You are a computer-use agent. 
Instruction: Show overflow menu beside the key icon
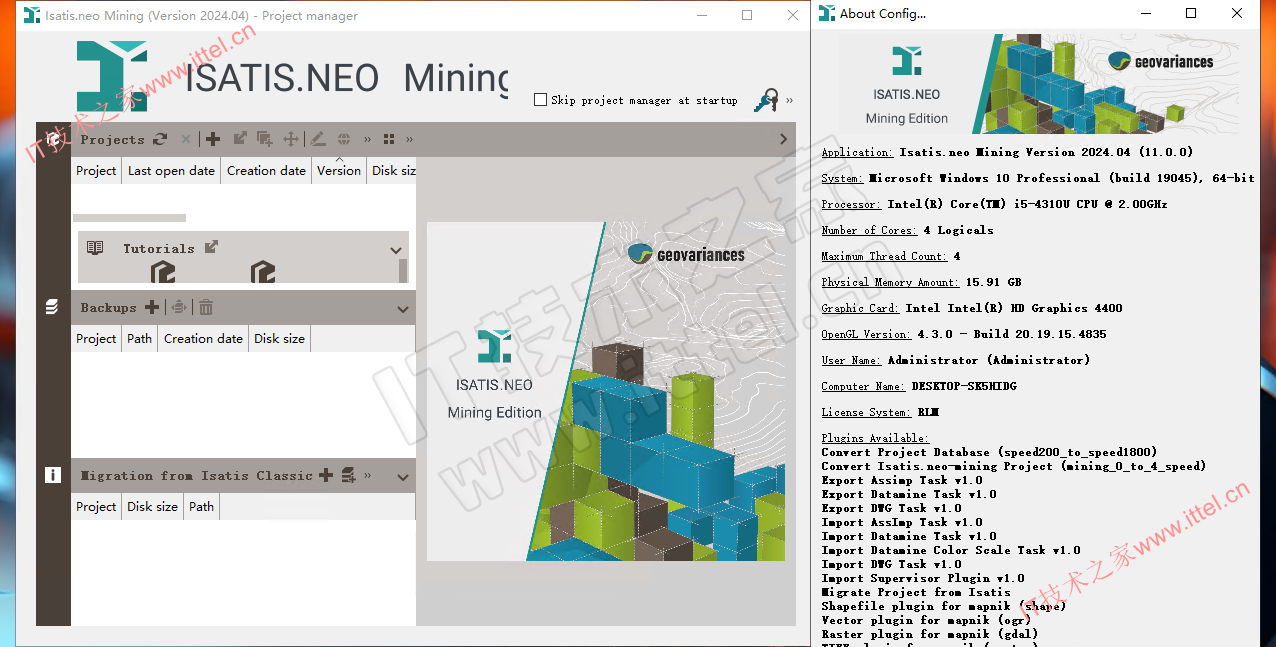pyautogui.click(x=790, y=100)
